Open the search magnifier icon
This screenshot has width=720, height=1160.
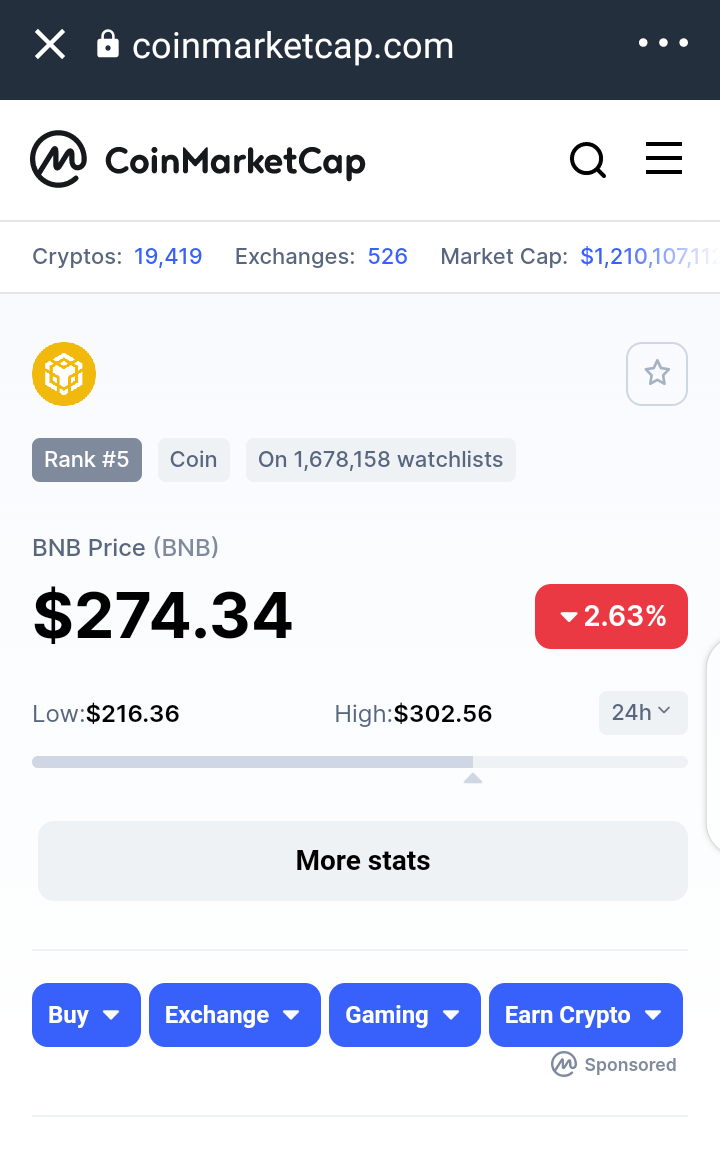(x=588, y=160)
